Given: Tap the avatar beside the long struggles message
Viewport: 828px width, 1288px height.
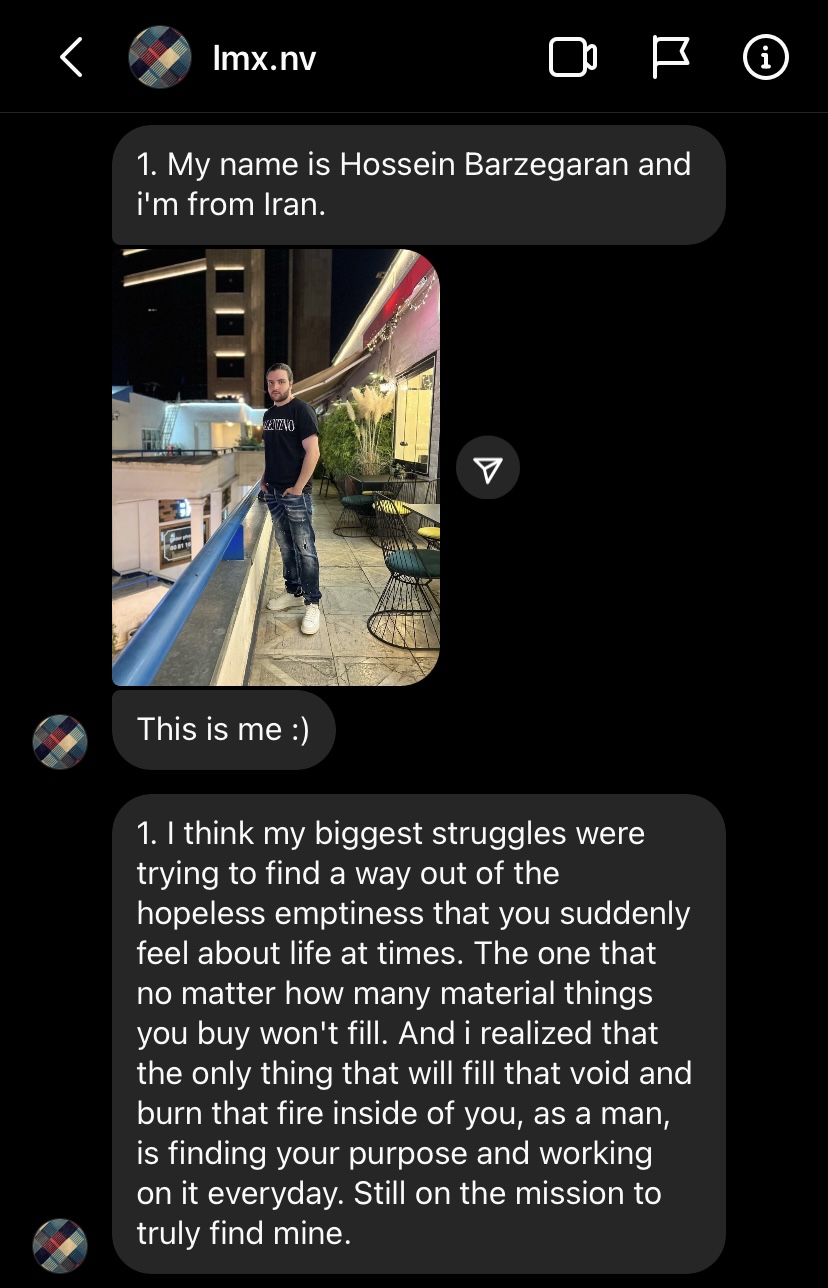Looking at the screenshot, I should pos(60,1245).
